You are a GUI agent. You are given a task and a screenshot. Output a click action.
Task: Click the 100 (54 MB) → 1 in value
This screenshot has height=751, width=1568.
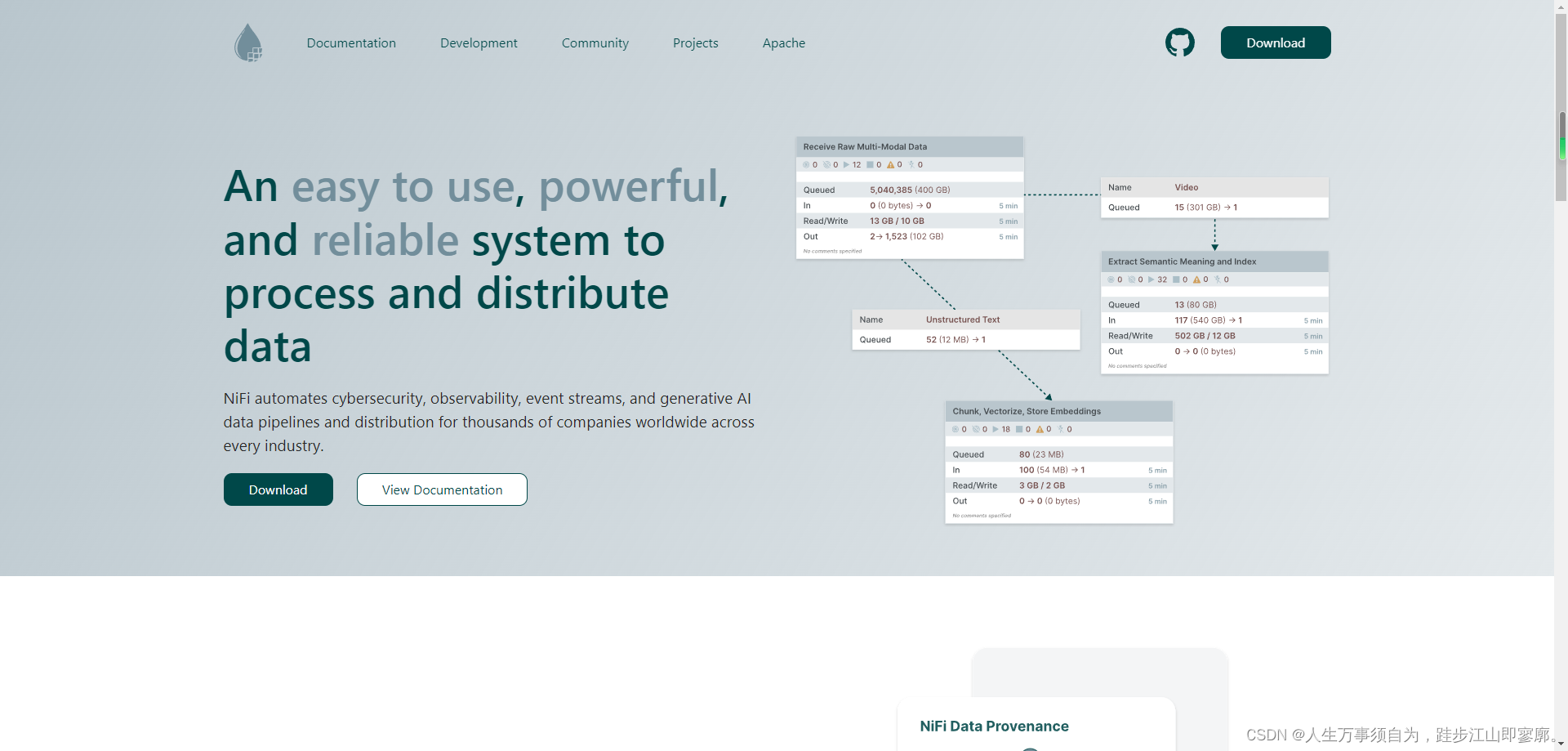[x=1052, y=470]
